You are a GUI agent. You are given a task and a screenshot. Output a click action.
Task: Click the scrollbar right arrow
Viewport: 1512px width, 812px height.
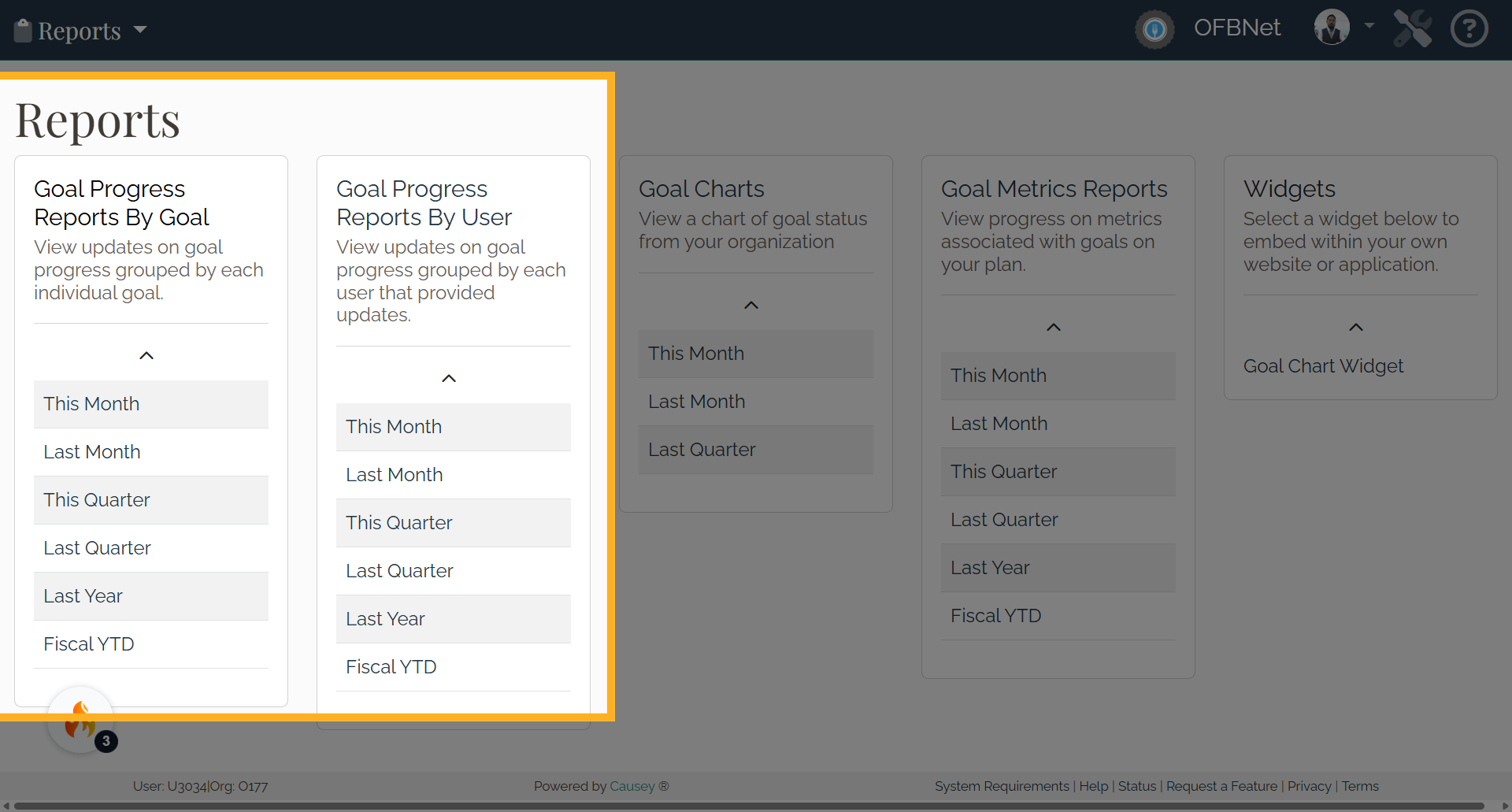point(1505,806)
